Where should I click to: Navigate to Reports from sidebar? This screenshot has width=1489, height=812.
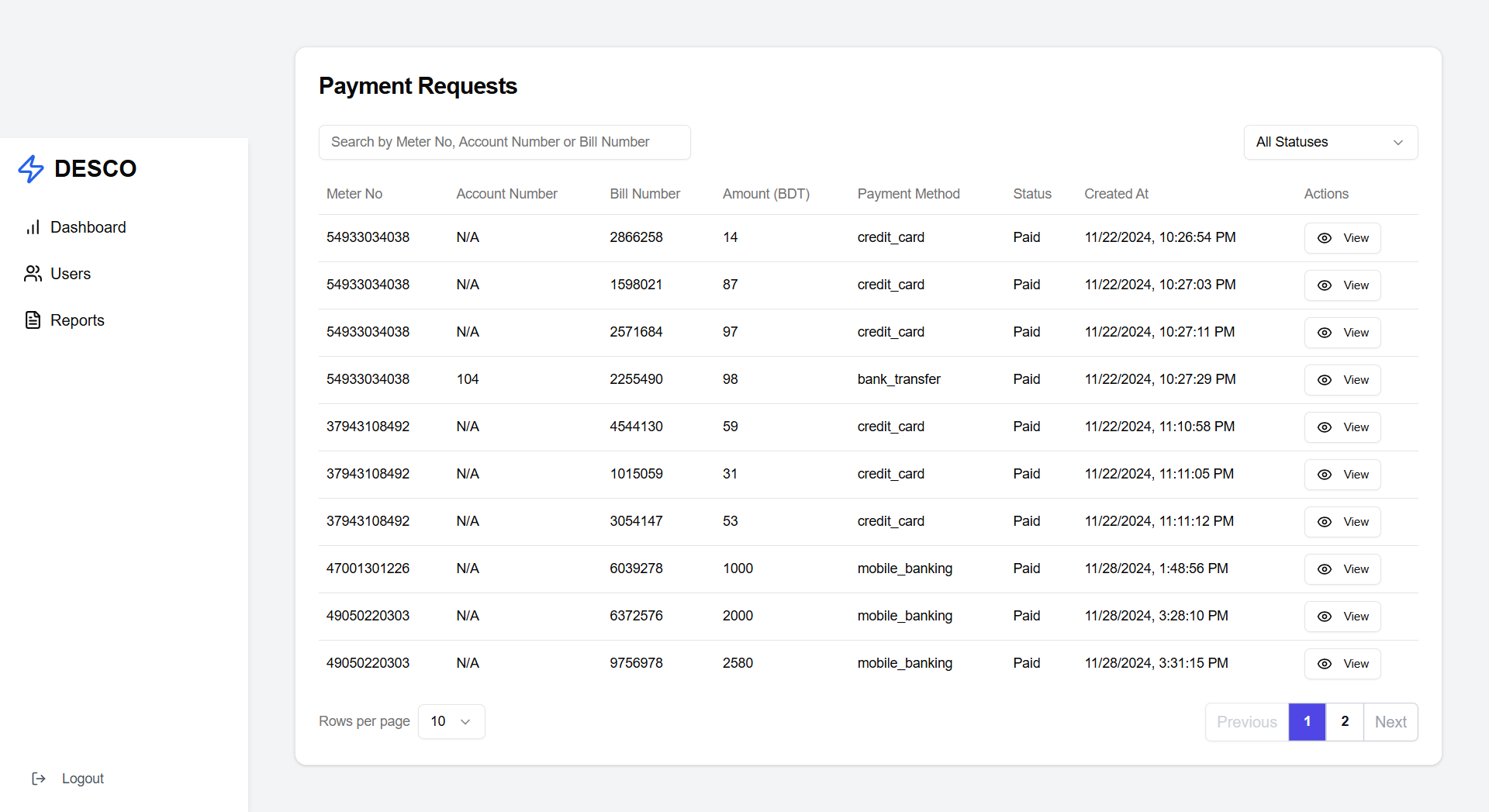(x=77, y=320)
